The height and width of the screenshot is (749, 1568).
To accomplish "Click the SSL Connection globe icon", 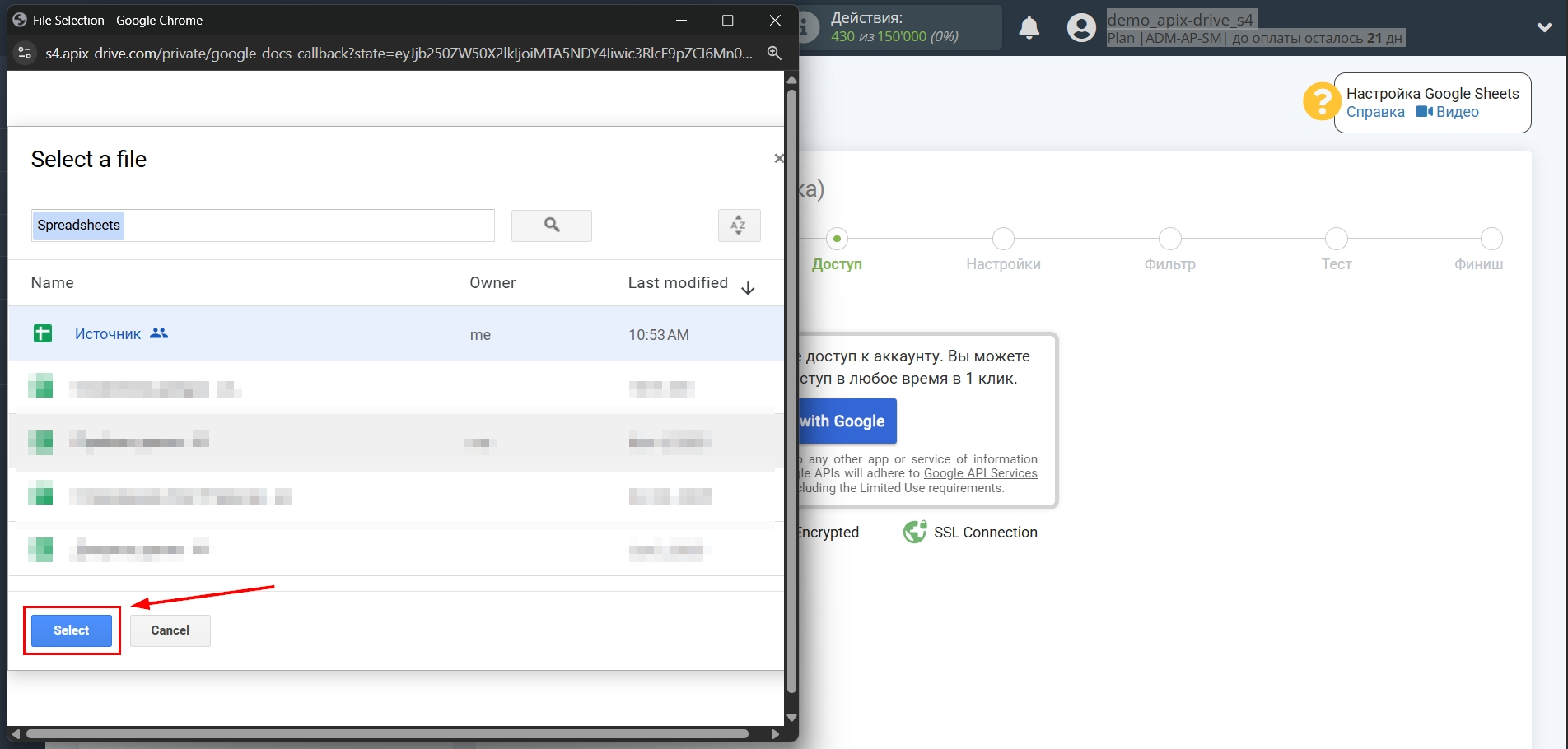I will [914, 532].
